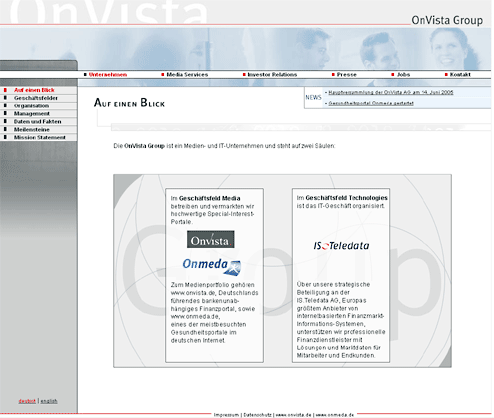
Task: Open the Impressum footer link
Action: coord(226,415)
